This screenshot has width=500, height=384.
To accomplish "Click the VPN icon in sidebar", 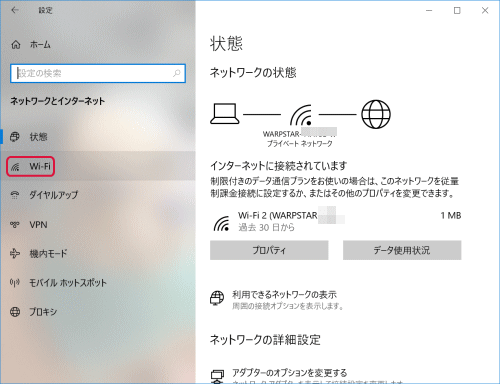I will point(15,225).
